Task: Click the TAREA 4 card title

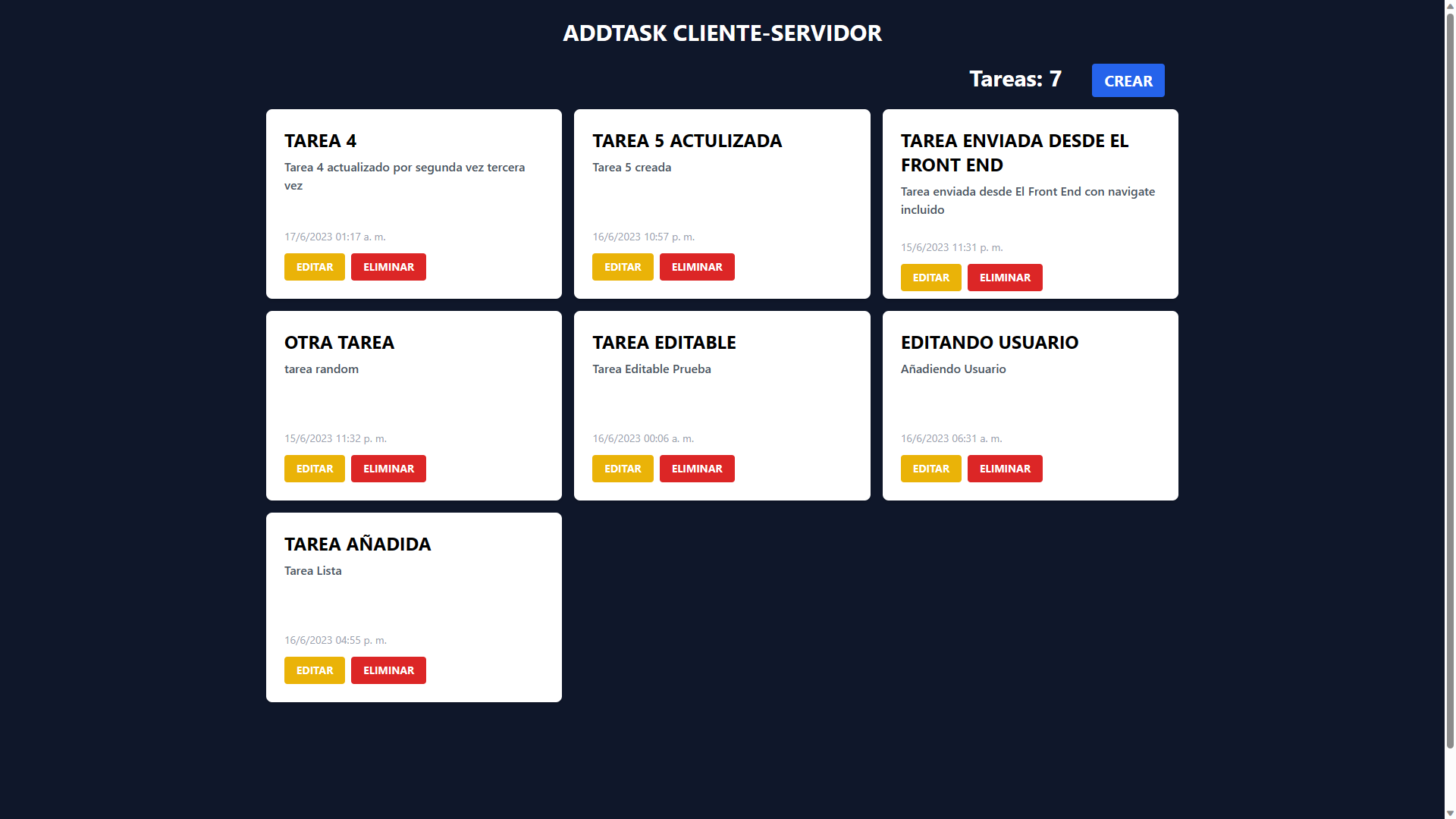Action: coord(320,141)
